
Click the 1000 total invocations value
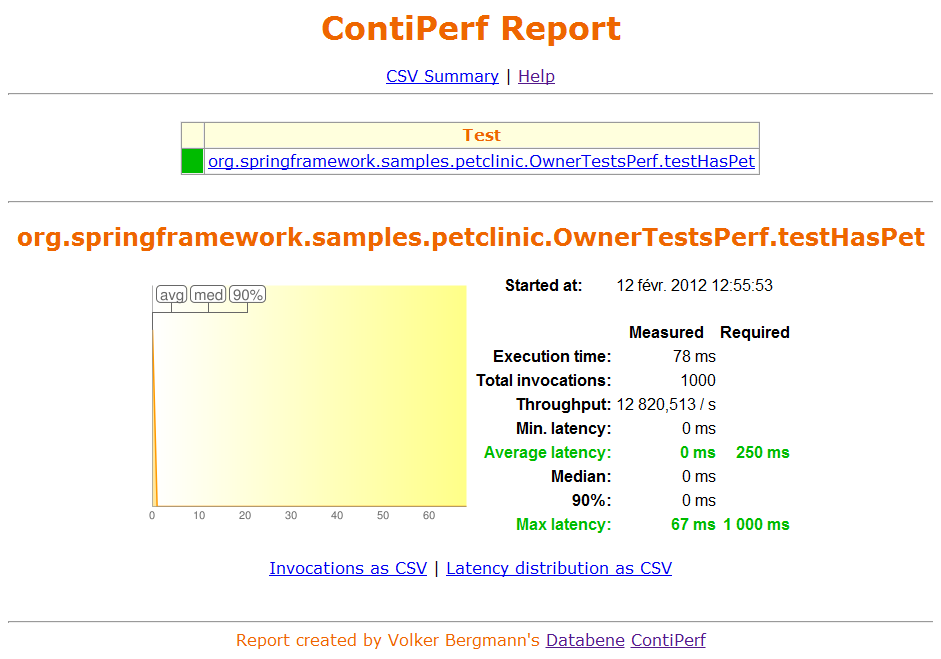pos(698,380)
